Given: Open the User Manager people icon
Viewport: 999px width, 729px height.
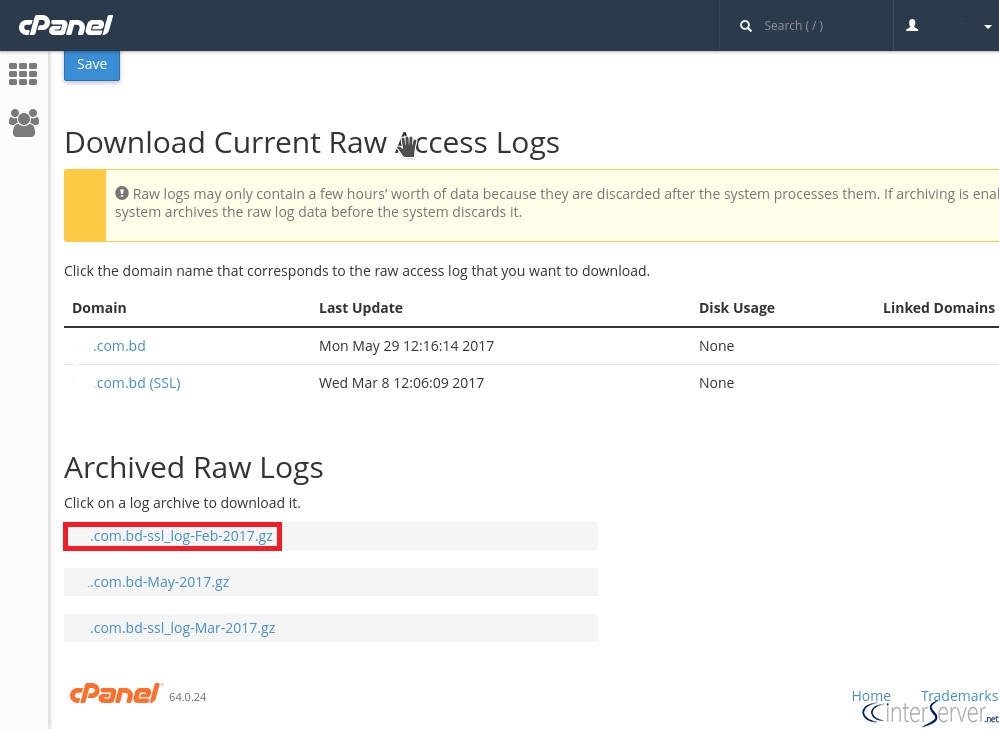Looking at the screenshot, I should [24, 122].
